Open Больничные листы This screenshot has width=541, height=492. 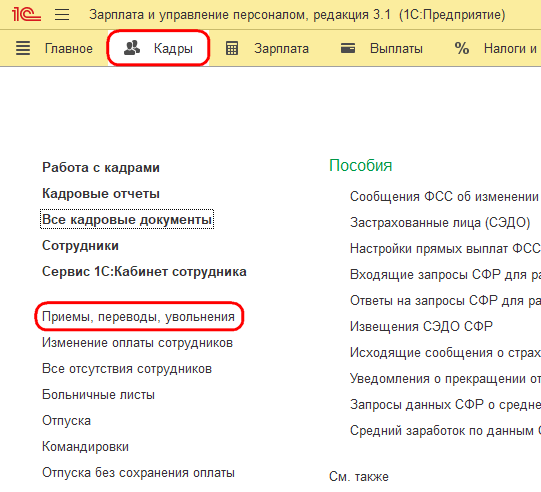[x=98, y=394]
